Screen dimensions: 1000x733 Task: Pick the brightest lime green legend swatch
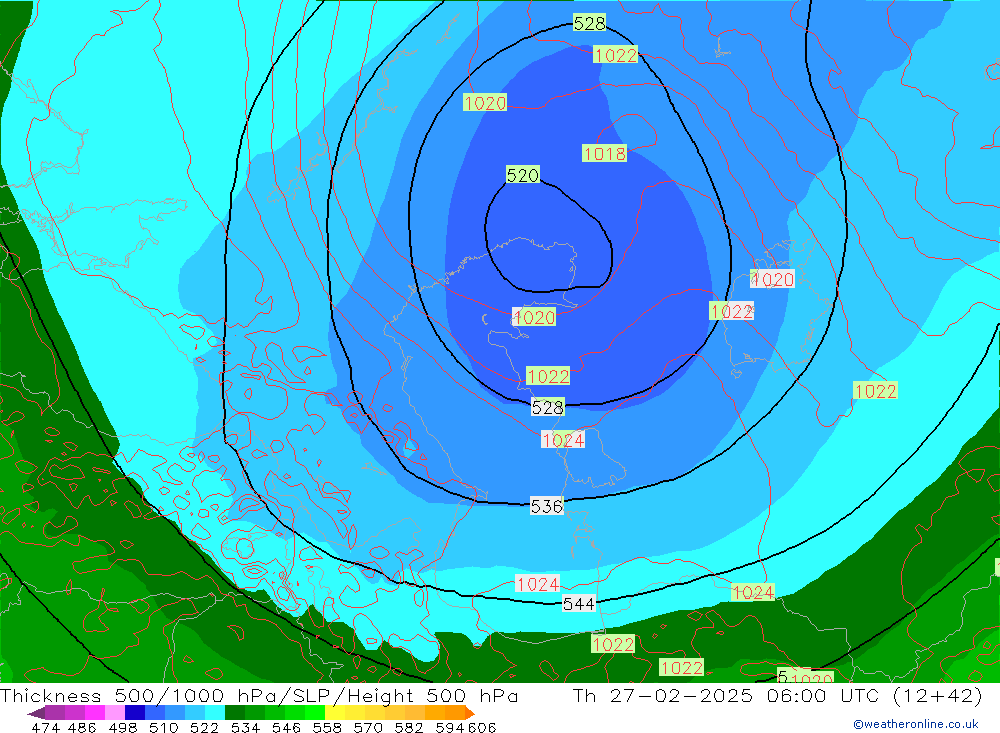pos(313,712)
